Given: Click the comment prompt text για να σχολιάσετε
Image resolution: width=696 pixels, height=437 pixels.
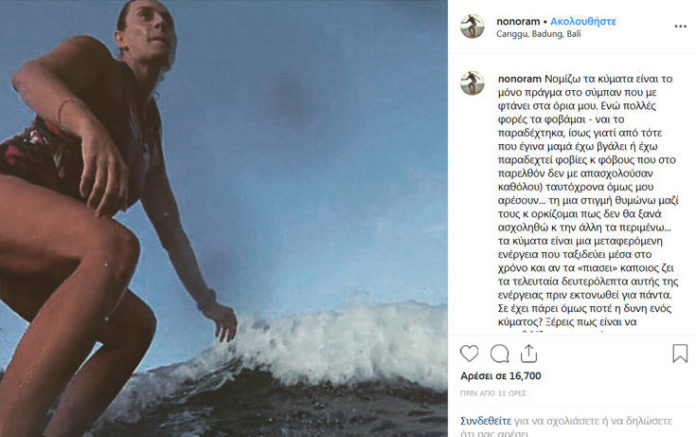Looking at the screenshot, I should coord(560,421).
